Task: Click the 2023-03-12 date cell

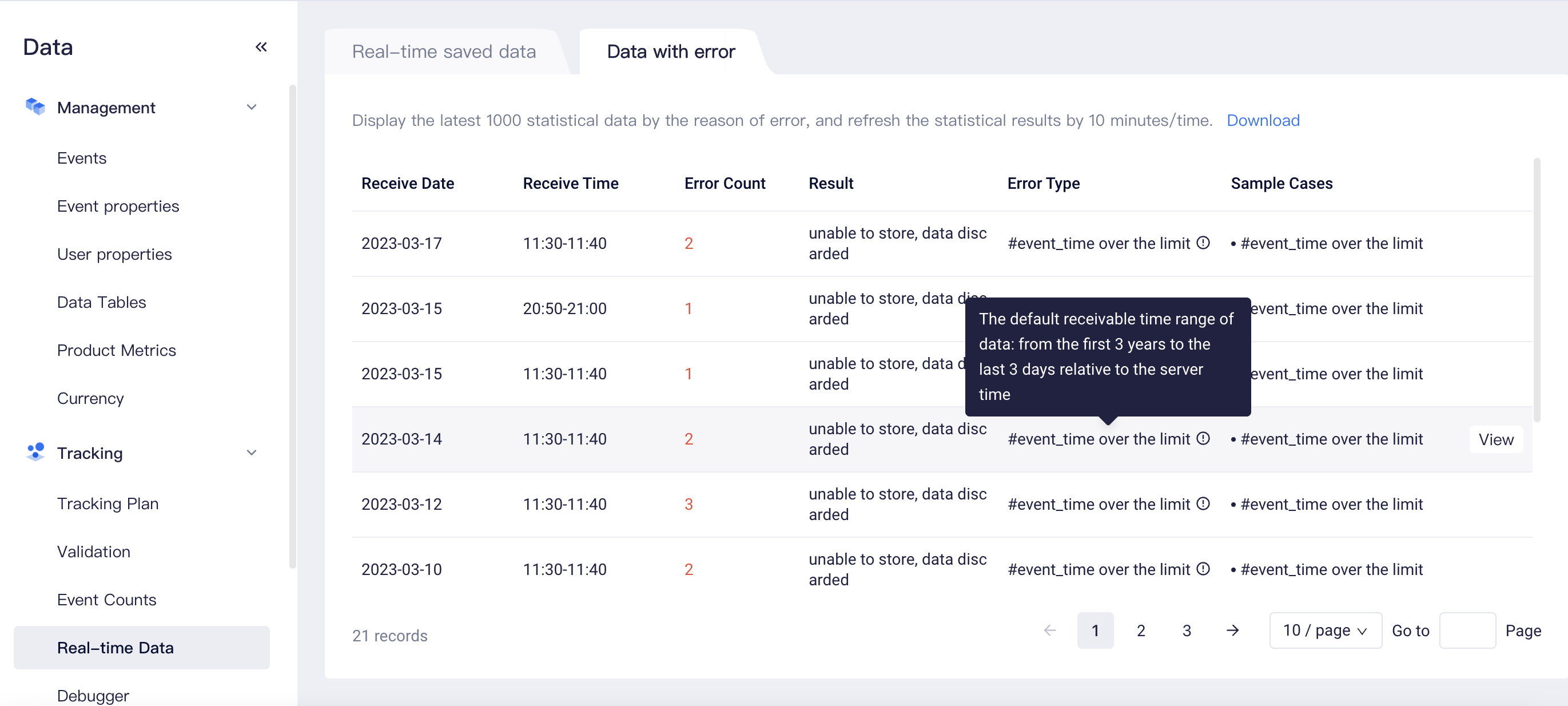Action: point(402,504)
